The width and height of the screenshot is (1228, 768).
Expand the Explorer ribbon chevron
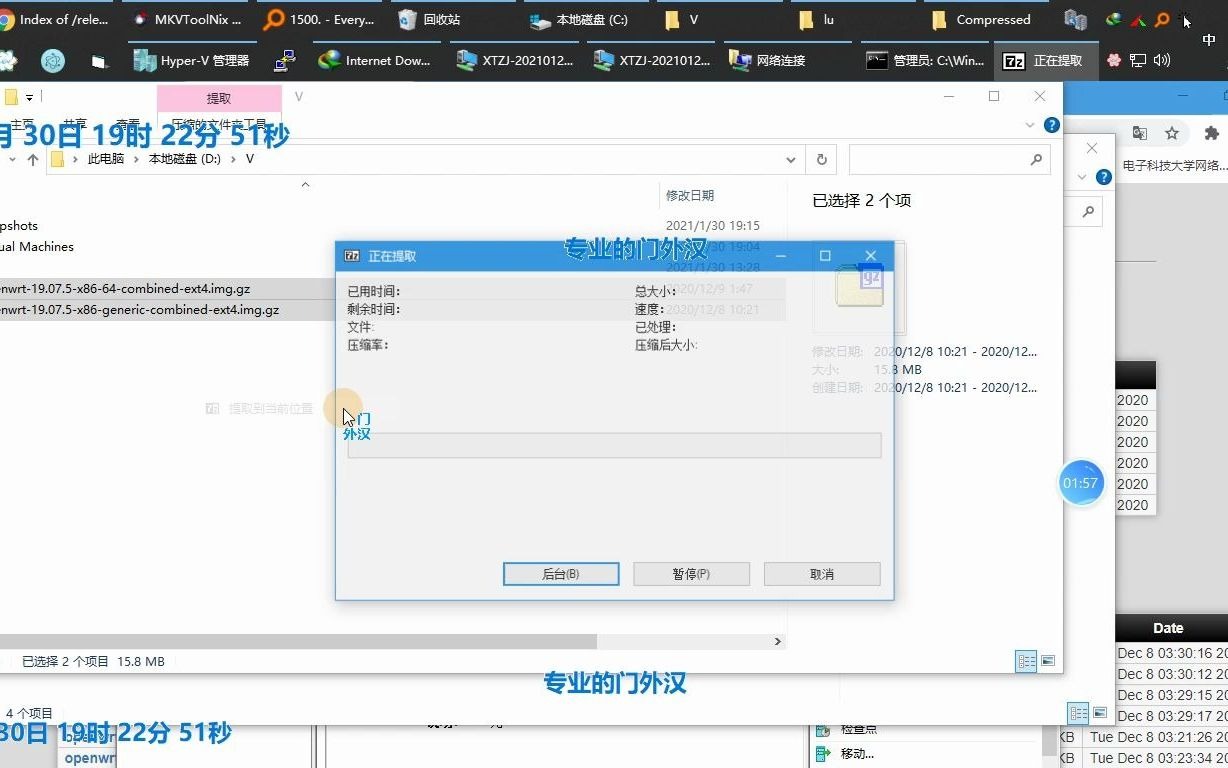[1030, 125]
